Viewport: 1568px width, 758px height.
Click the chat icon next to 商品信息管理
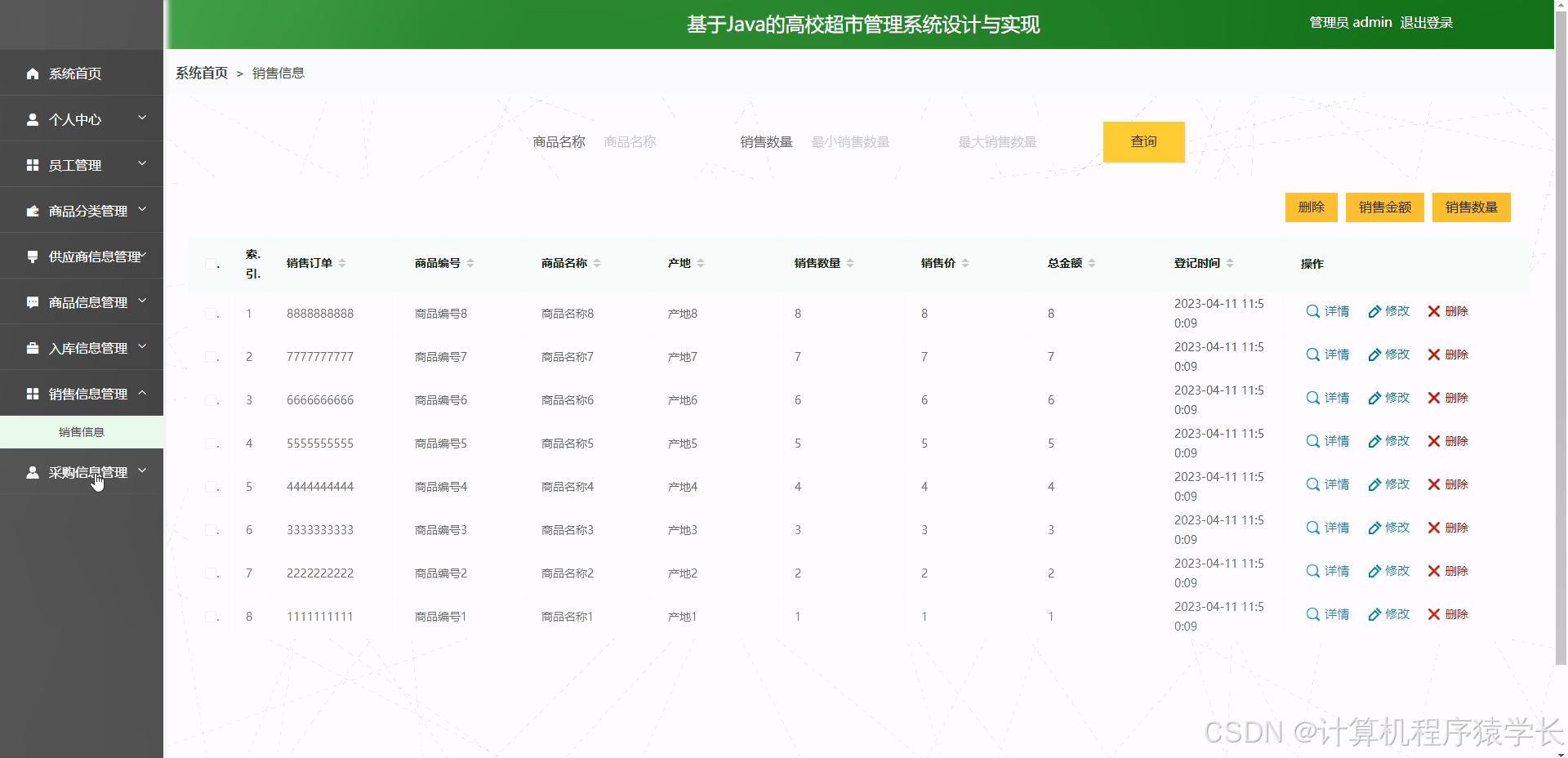33,301
